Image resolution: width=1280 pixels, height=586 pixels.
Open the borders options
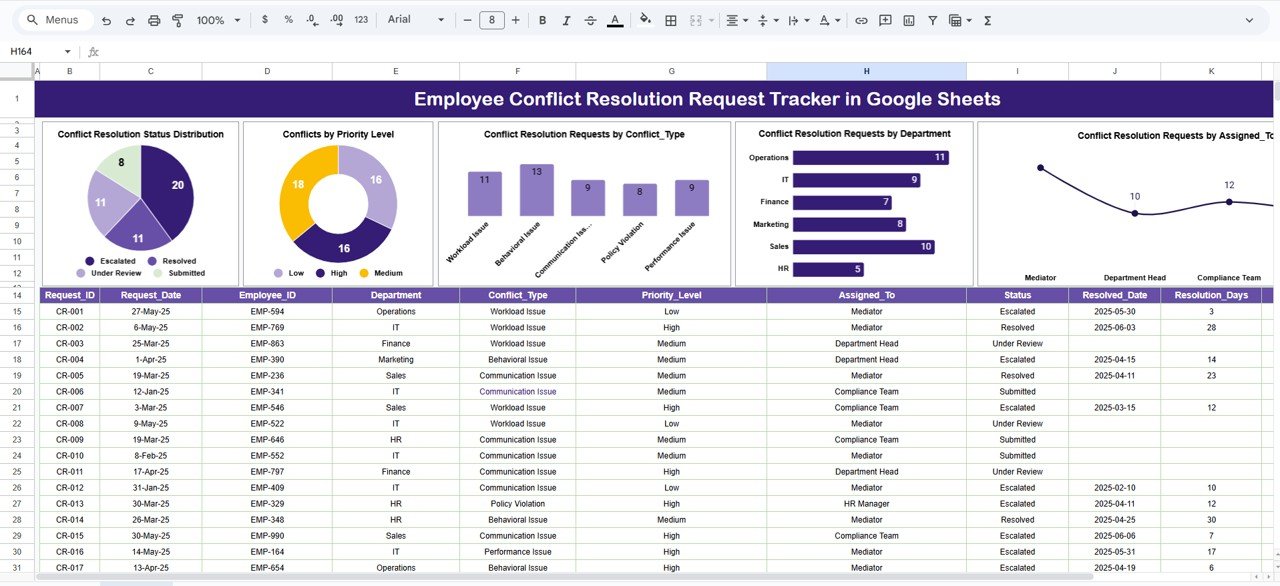tap(670, 20)
